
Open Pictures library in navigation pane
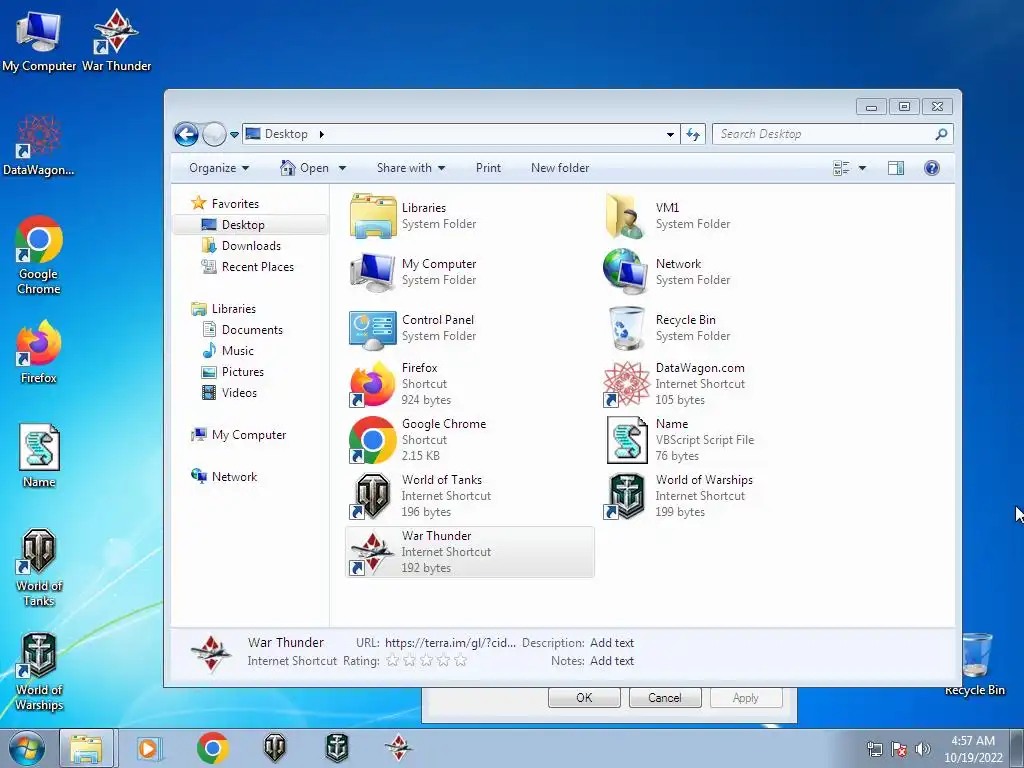(242, 372)
